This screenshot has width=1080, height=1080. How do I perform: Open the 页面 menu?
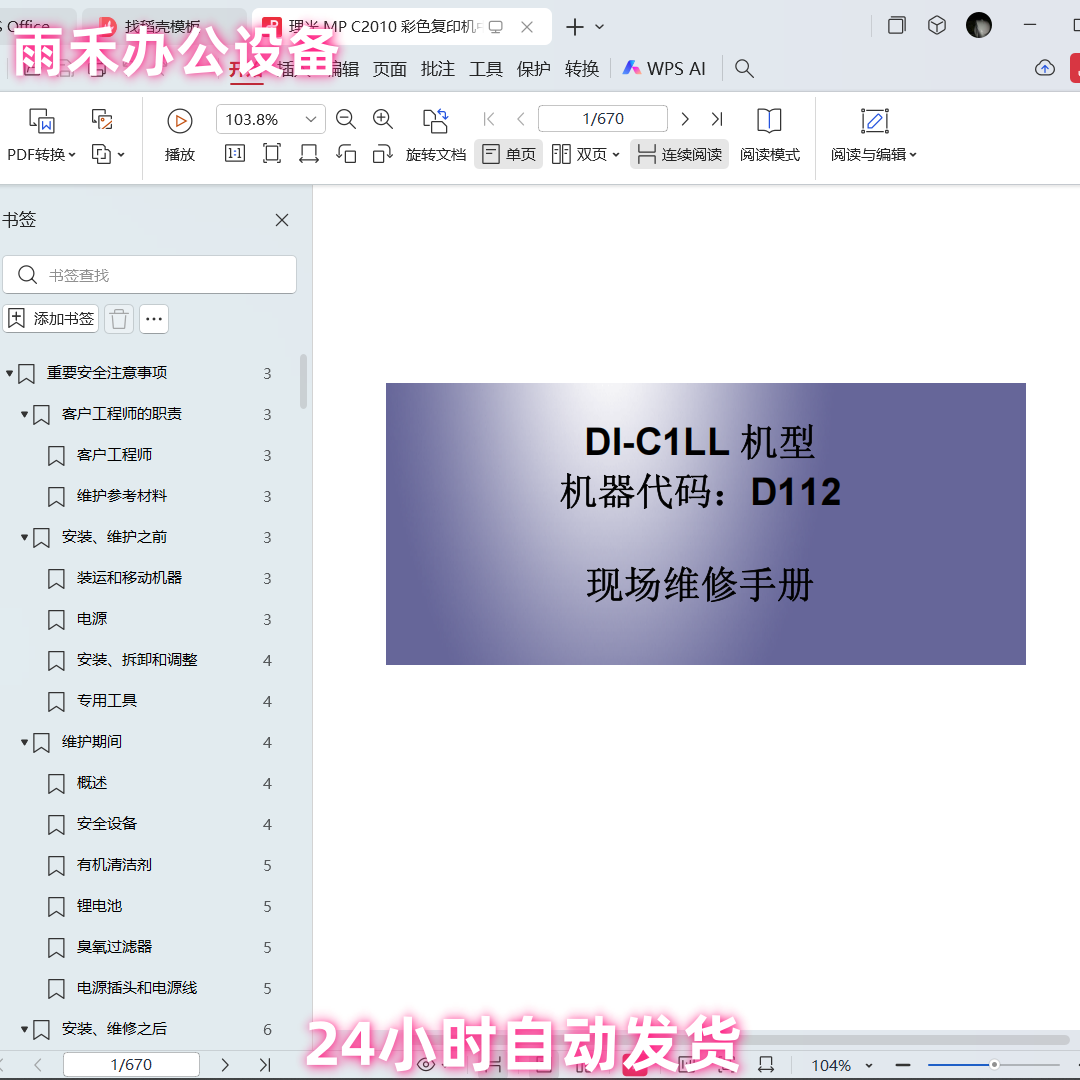tap(389, 69)
